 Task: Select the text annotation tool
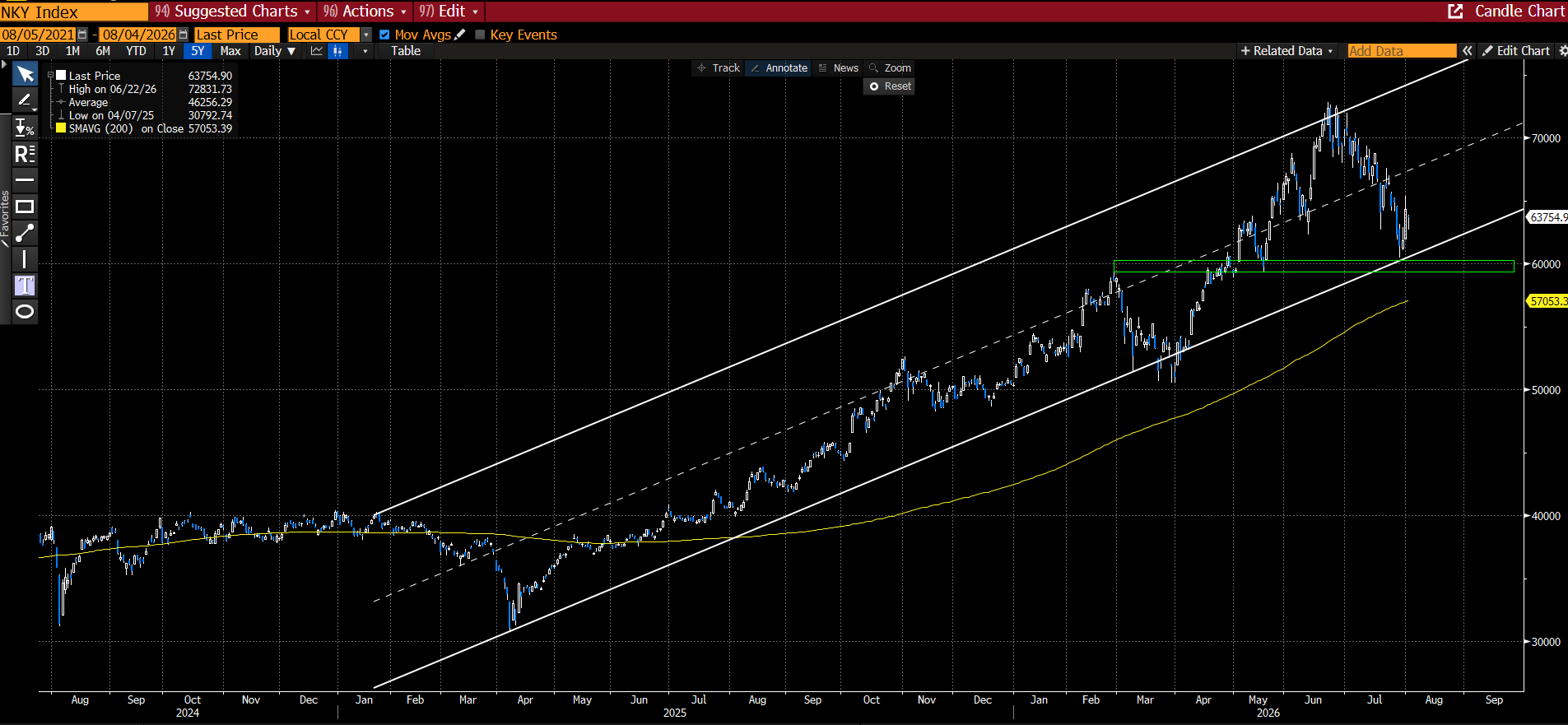25,286
